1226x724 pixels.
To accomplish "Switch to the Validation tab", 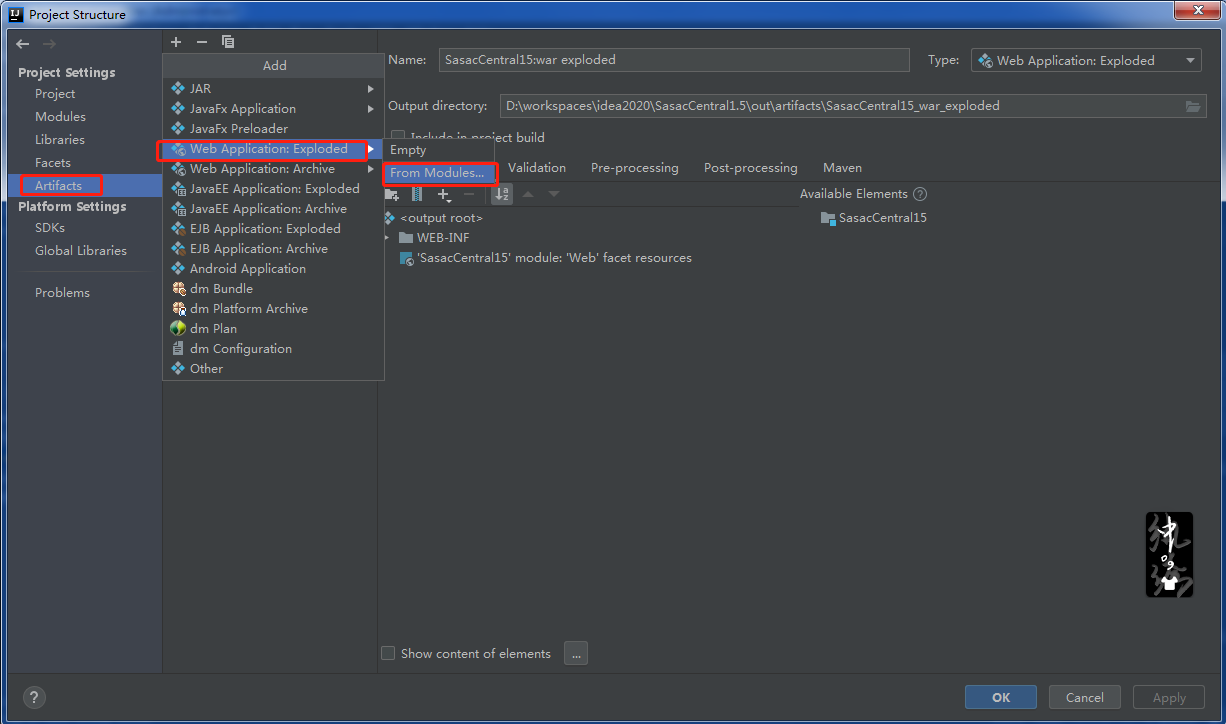I will click(537, 168).
